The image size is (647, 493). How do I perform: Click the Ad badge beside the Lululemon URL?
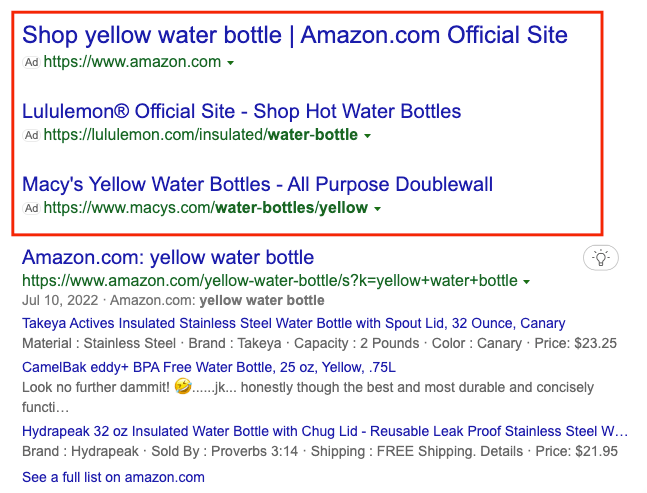pos(32,135)
